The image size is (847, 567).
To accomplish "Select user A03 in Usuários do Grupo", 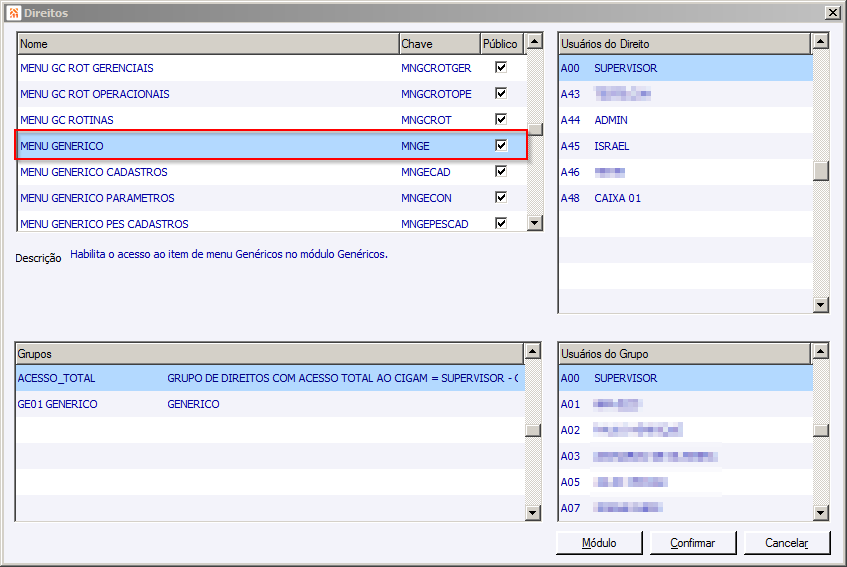I will tap(686, 456).
